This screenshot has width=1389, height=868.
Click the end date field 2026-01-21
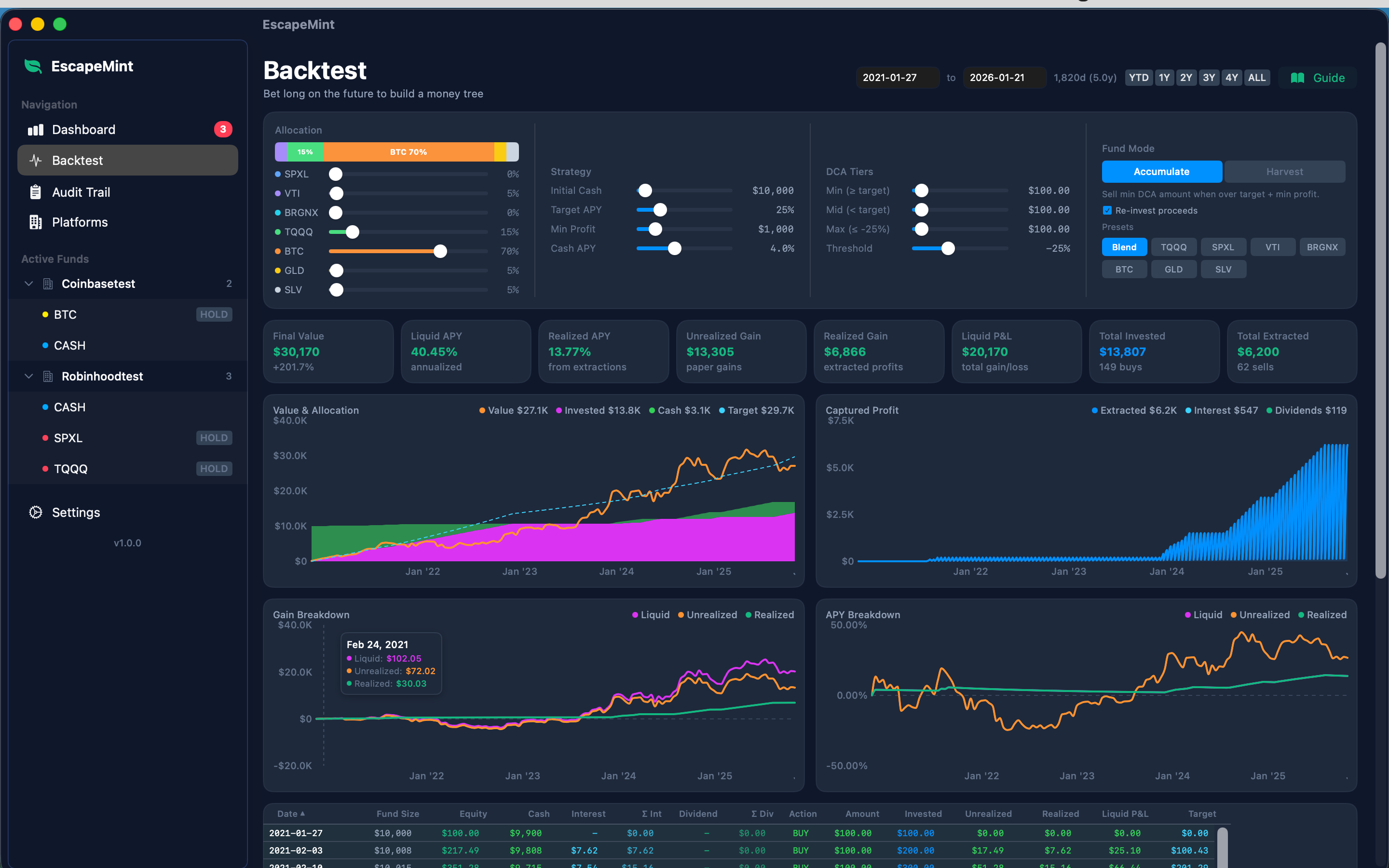(x=1005, y=78)
